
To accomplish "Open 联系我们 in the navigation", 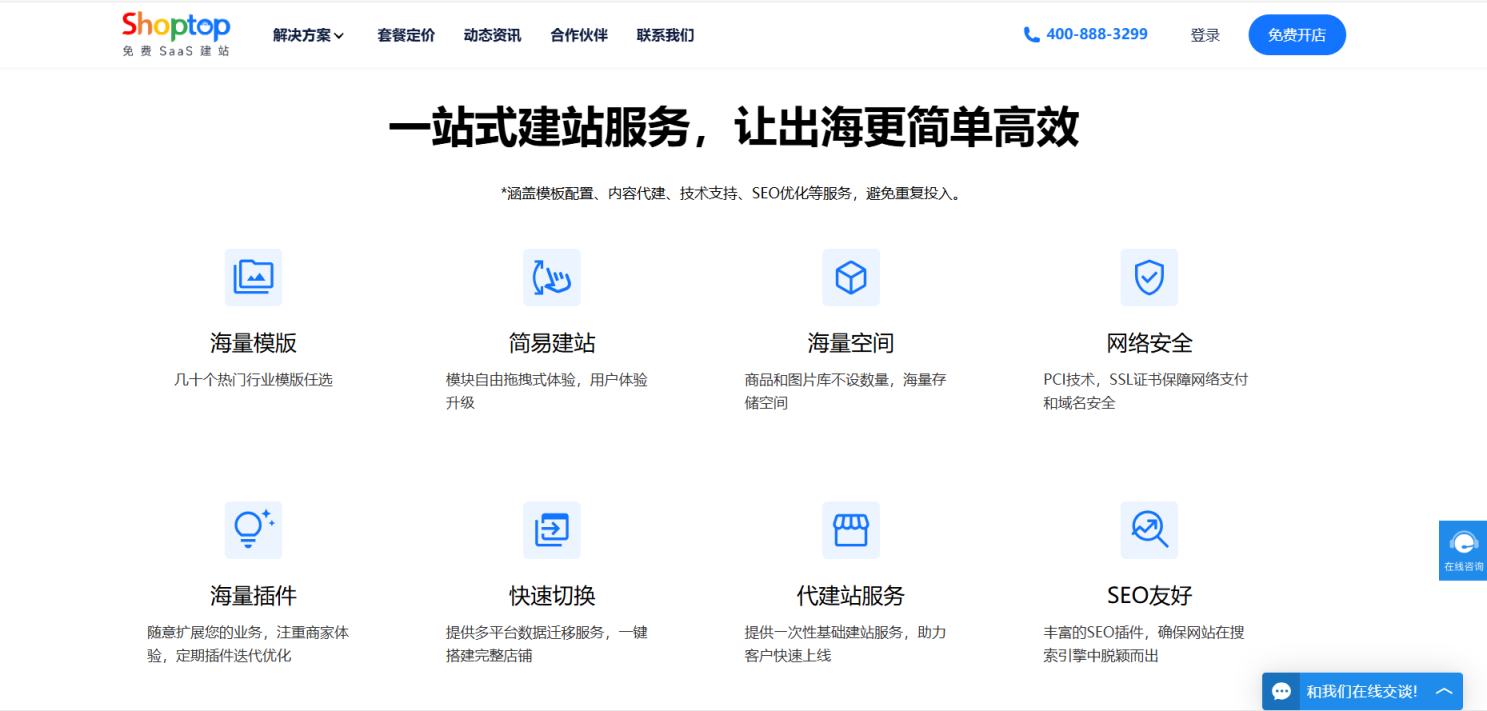I will click(x=665, y=35).
